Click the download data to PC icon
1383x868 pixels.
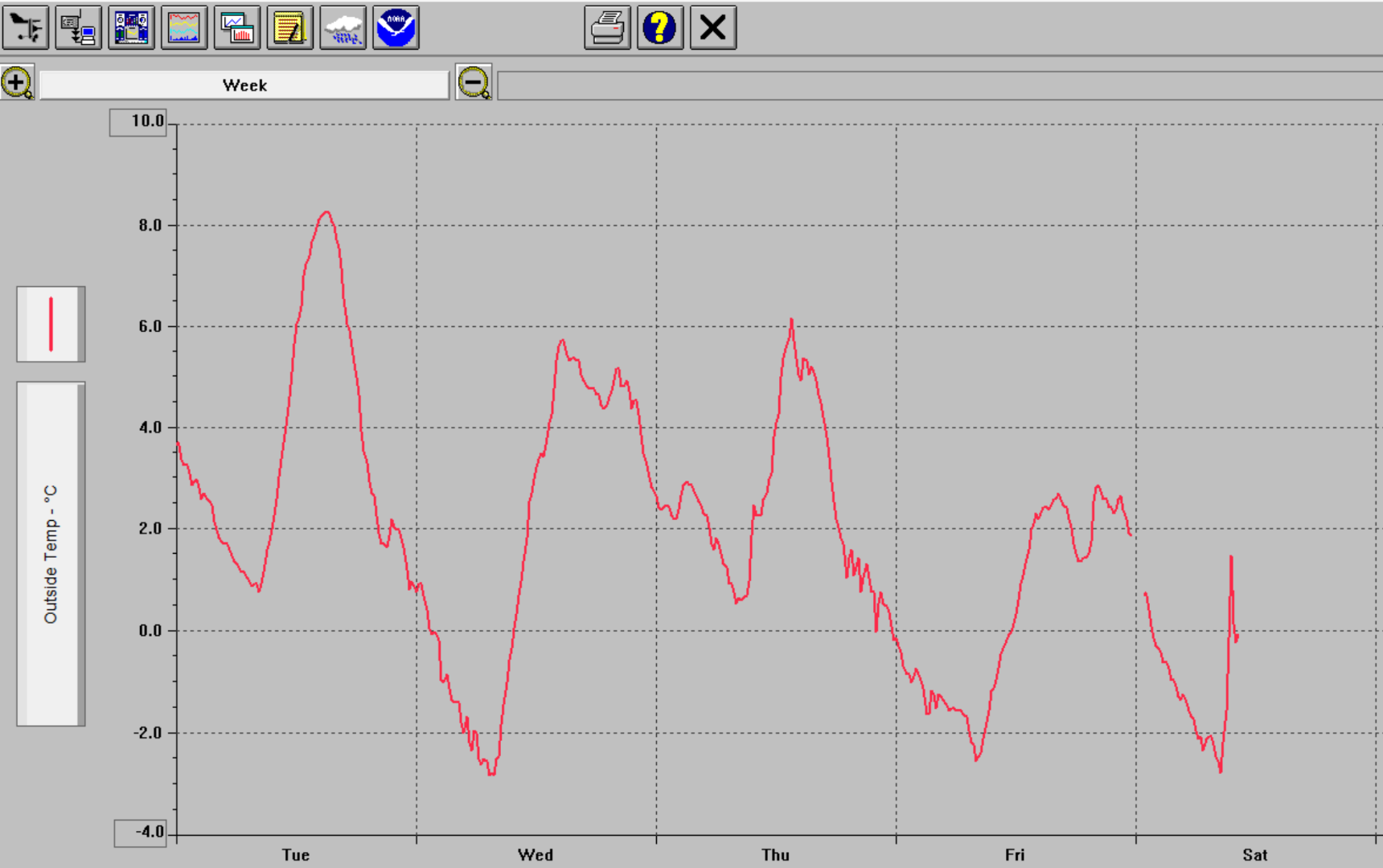pyautogui.click(x=79, y=28)
